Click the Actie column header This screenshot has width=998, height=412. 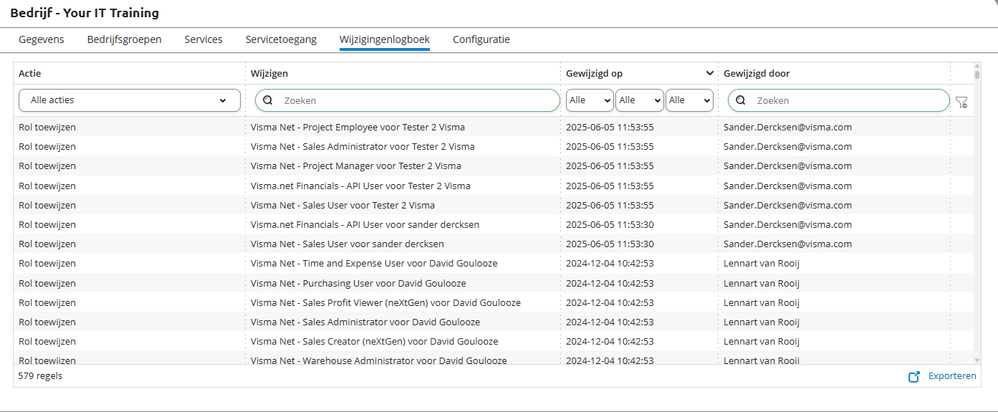[30, 74]
